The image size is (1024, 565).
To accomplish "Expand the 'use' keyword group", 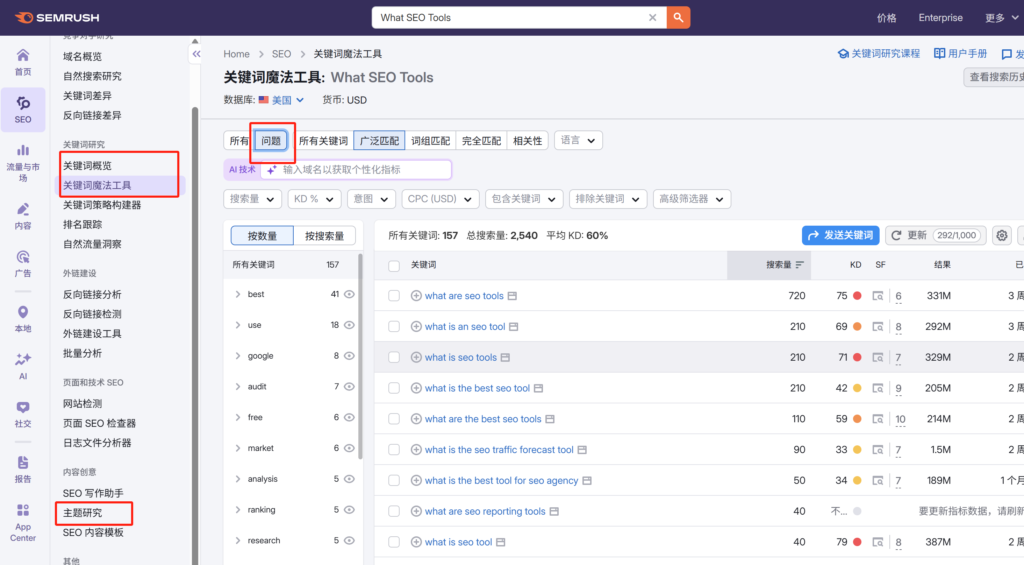I will tap(238, 325).
